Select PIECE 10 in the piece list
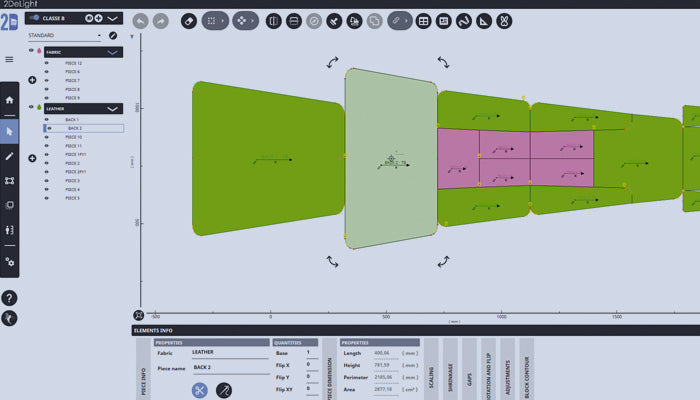This screenshot has width=700, height=400. click(x=74, y=137)
